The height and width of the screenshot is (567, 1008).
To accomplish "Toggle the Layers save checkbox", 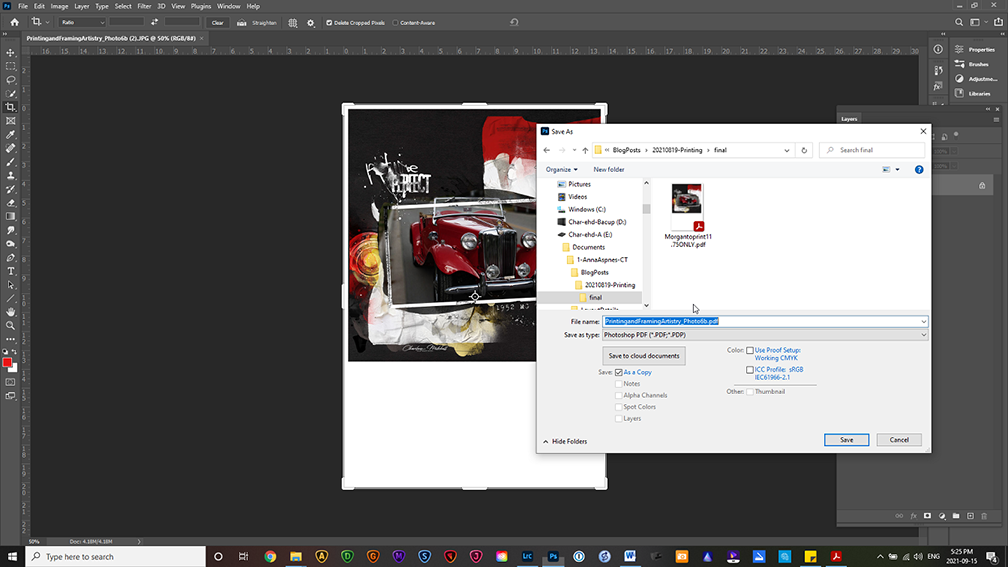I will click(618, 418).
